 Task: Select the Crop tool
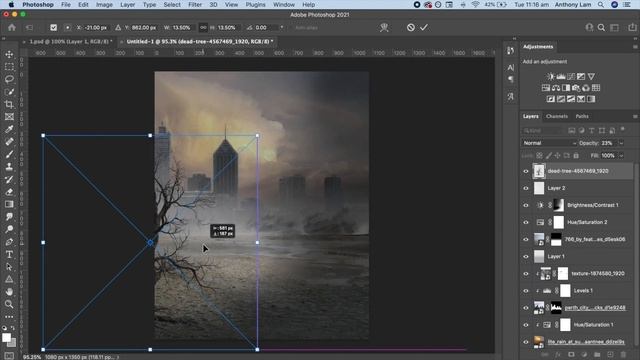9,104
